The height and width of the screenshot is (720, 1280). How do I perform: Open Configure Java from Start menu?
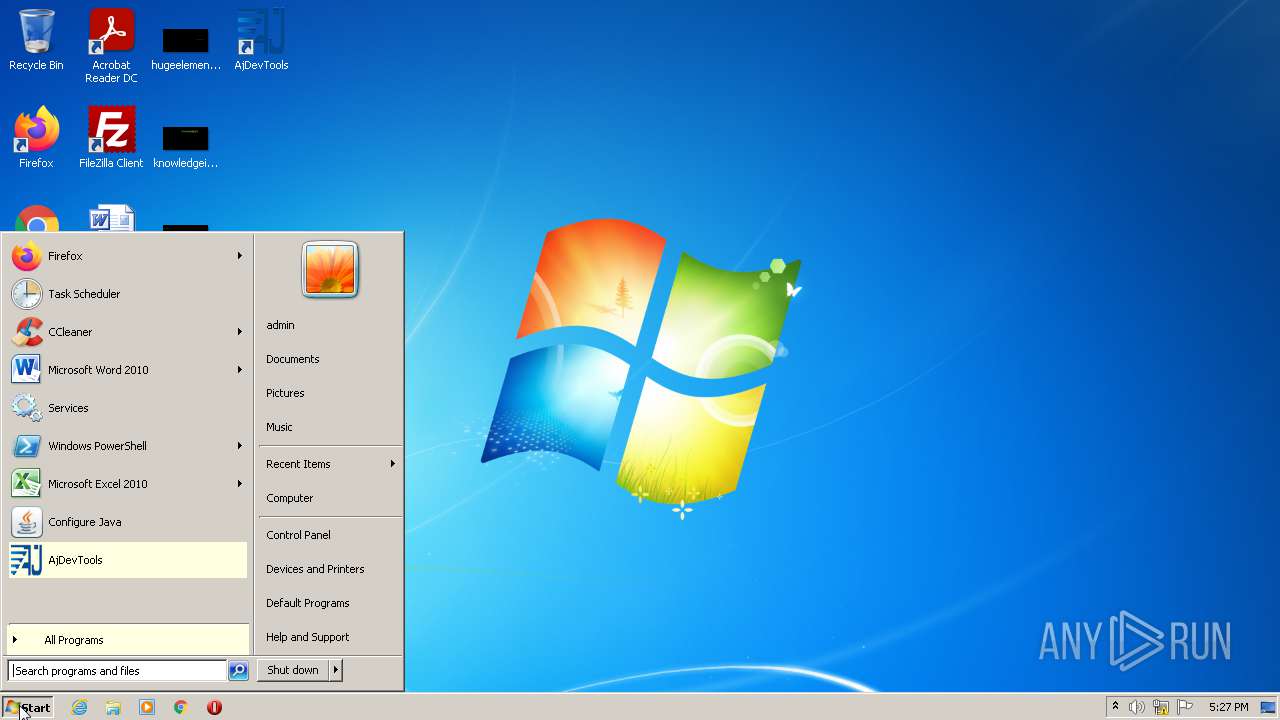(128, 522)
